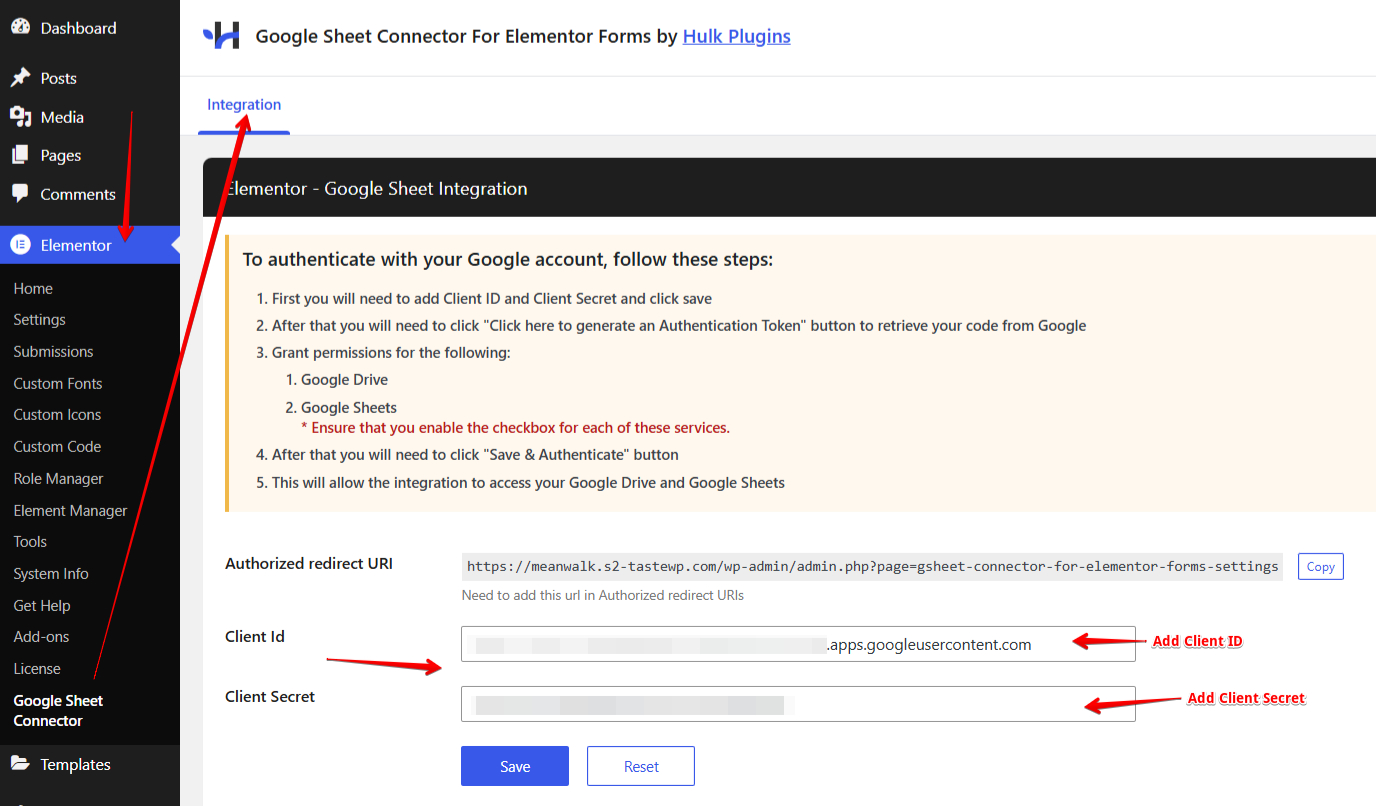This screenshot has width=1376, height=806.
Task: Click the Hulk Plugins logo in header
Action: click(x=221, y=35)
